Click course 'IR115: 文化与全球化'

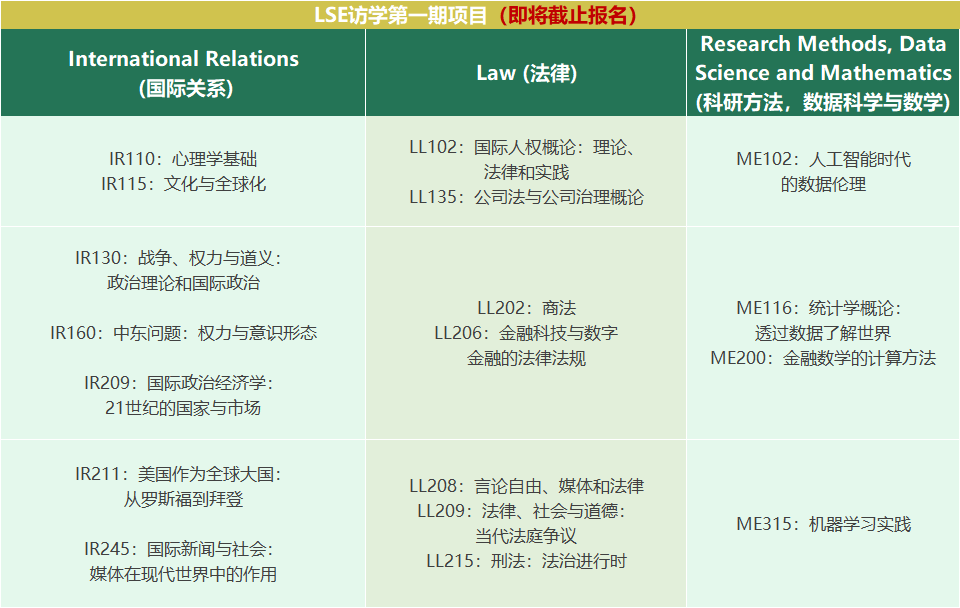pos(183,184)
